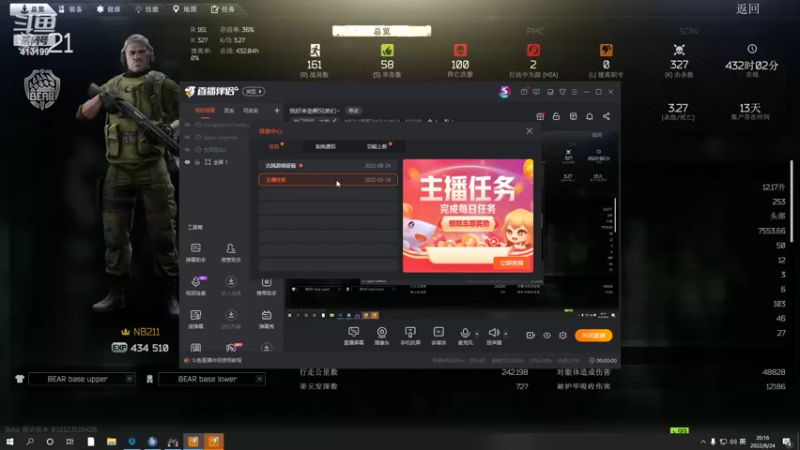The image size is (800, 450).
Task: Toggle the preview eye icon in bottom bar
Action: (x=547, y=335)
